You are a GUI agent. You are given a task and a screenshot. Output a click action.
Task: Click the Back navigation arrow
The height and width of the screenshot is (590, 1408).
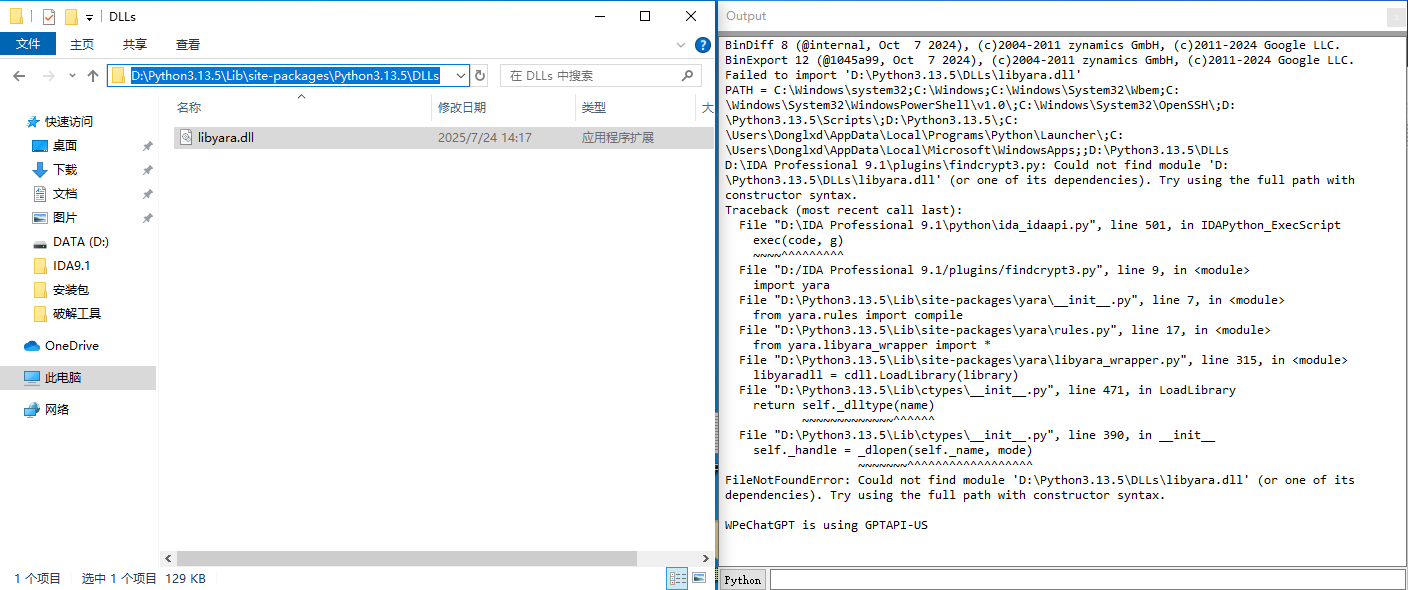coord(20,76)
